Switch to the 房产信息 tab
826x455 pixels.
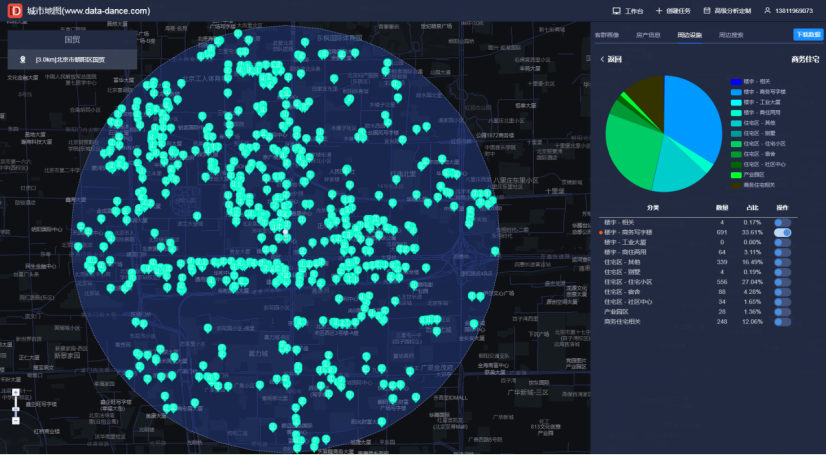coord(648,35)
